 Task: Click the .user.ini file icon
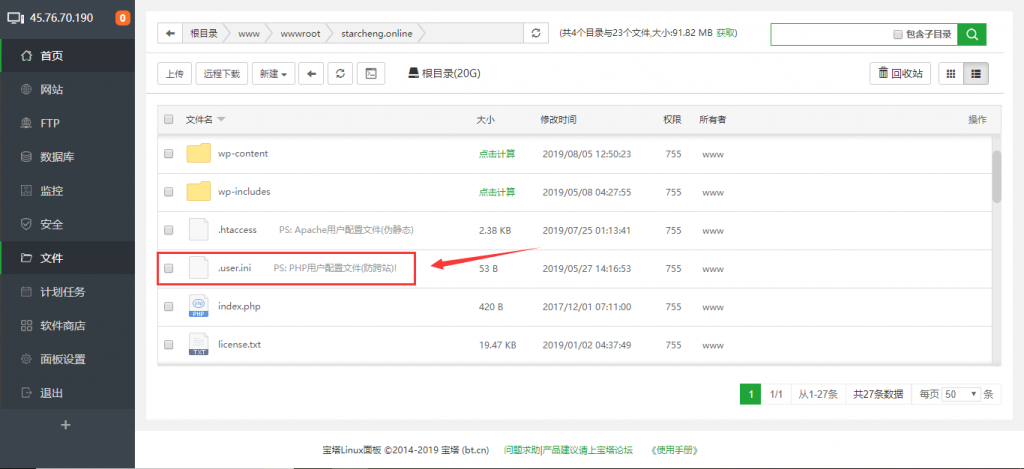pyautogui.click(x=199, y=268)
